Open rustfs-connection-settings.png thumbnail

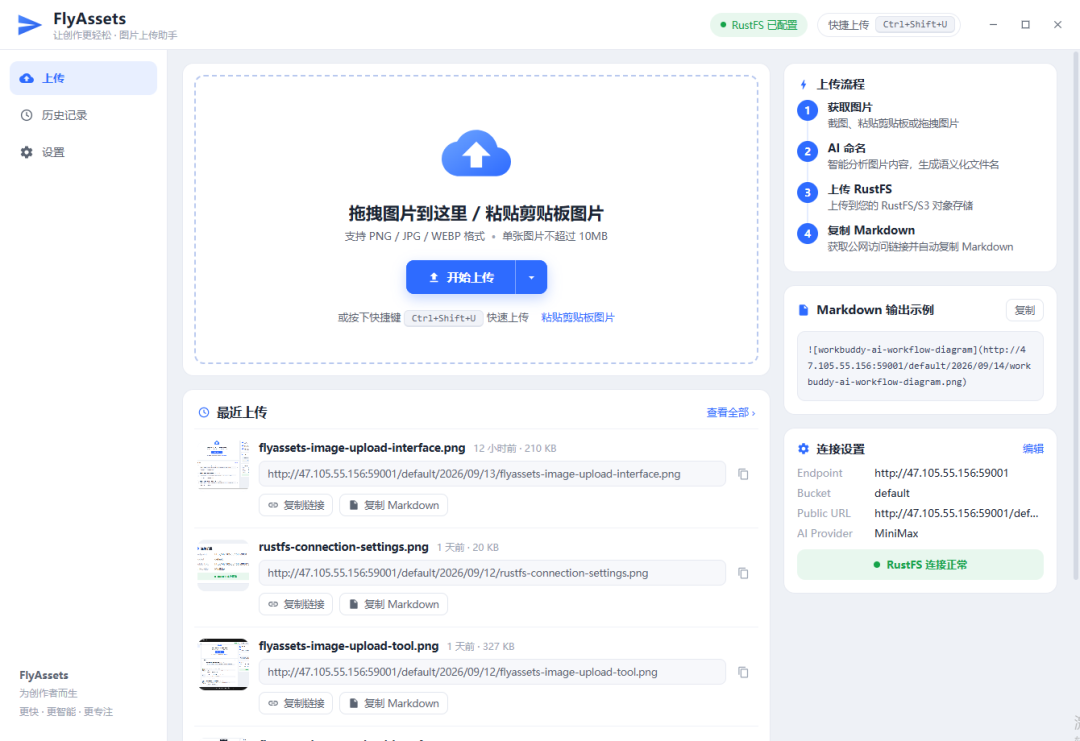[223, 565]
